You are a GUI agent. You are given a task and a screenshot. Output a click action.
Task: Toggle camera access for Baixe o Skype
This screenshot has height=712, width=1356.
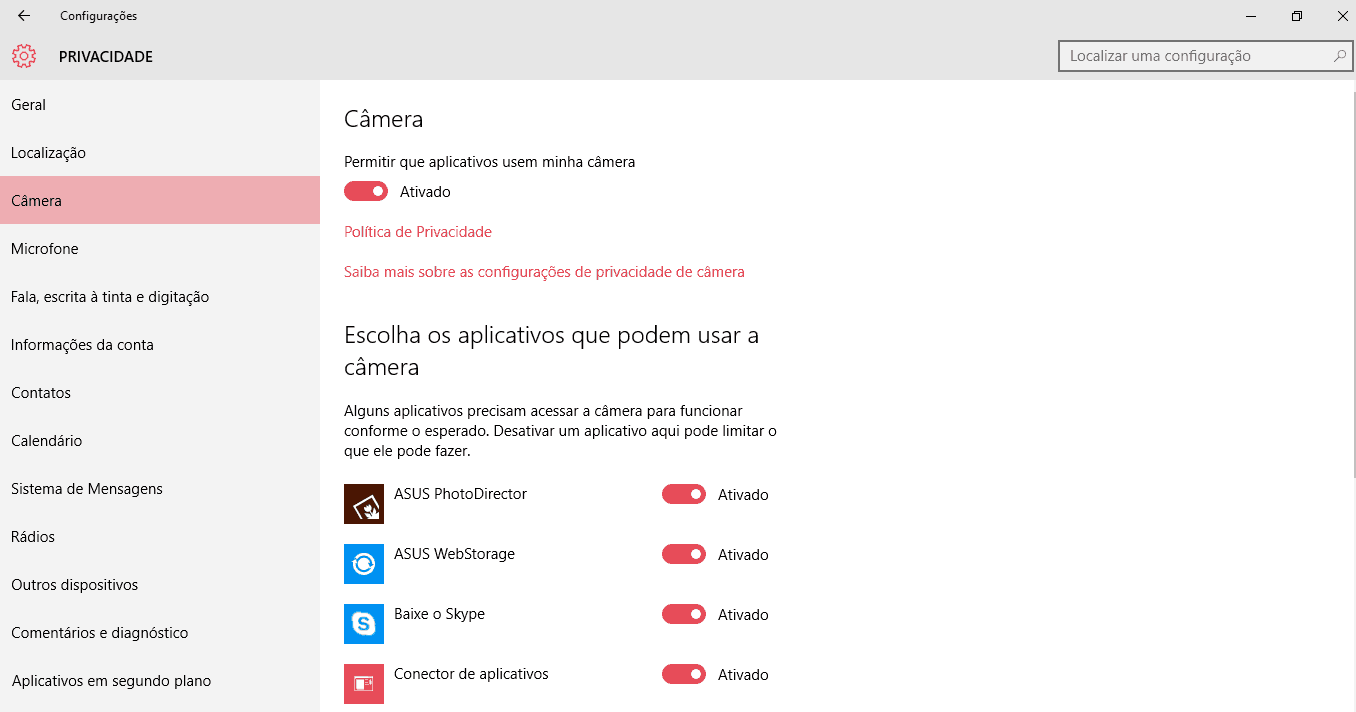tap(684, 614)
